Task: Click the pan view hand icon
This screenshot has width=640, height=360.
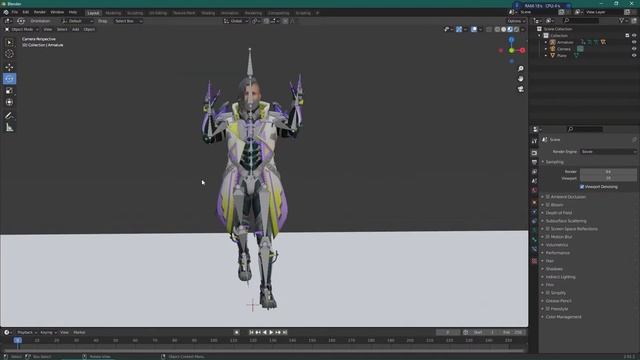Action: click(x=520, y=79)
